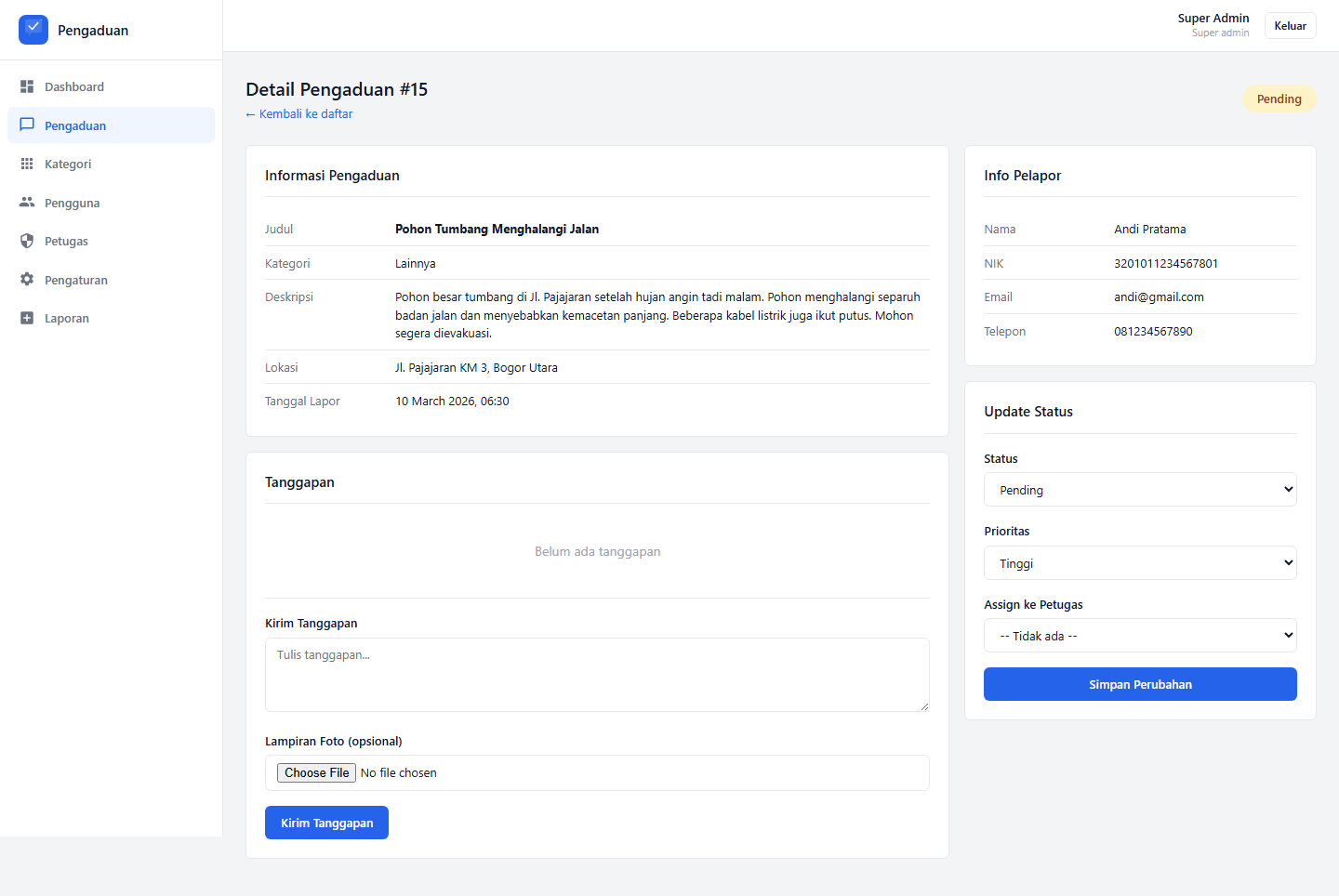Screen dimensions: 1339x896
Task: Click the Laporan plus-square icon
Action: click(27, 318)
